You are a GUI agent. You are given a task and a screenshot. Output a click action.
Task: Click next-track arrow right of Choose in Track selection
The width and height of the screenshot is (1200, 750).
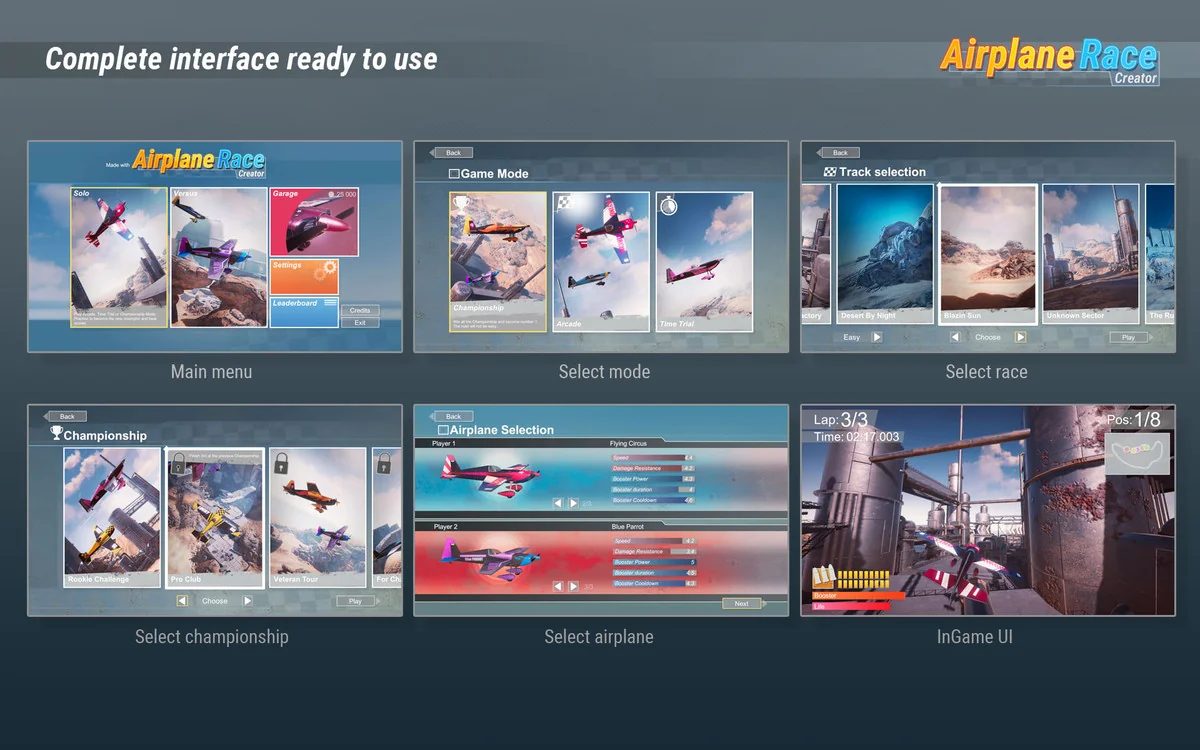(x=1021, y=338)
